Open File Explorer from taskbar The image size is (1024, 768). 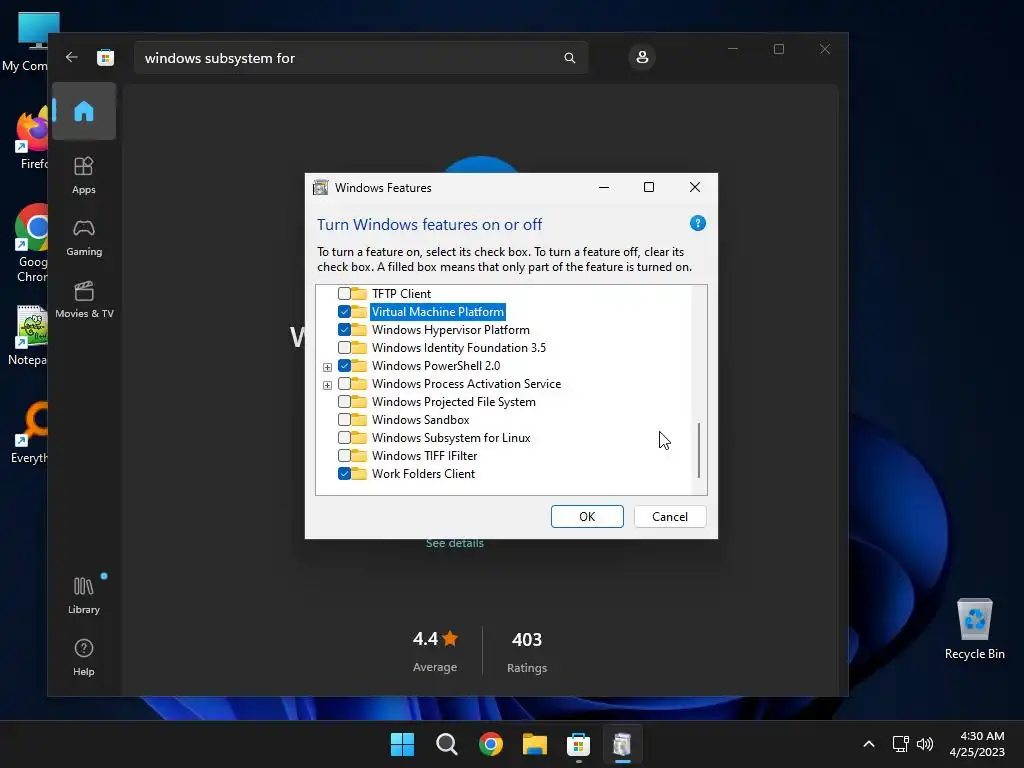click(534, 744)
